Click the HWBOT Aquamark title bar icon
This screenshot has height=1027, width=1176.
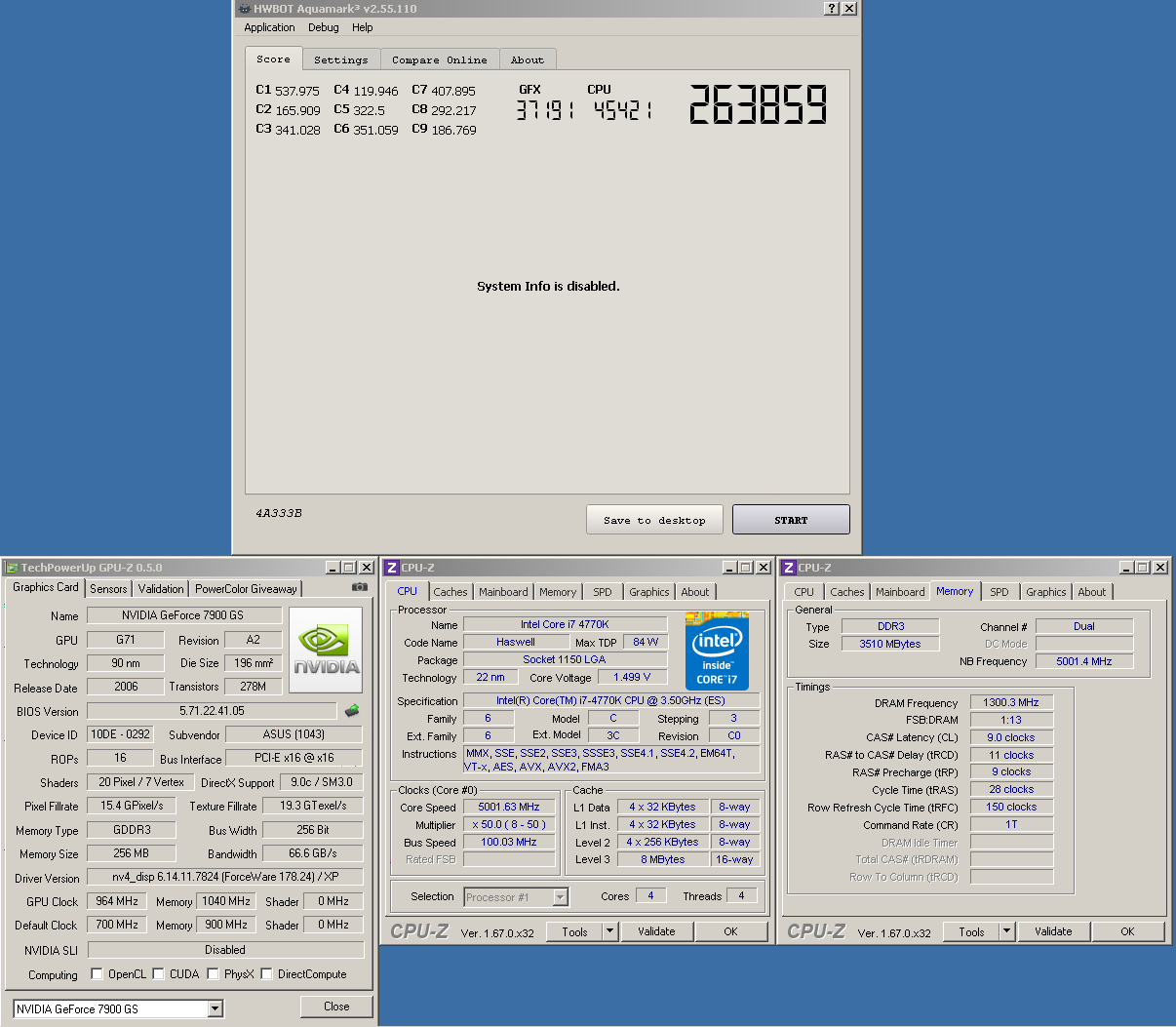click(244, 9)
